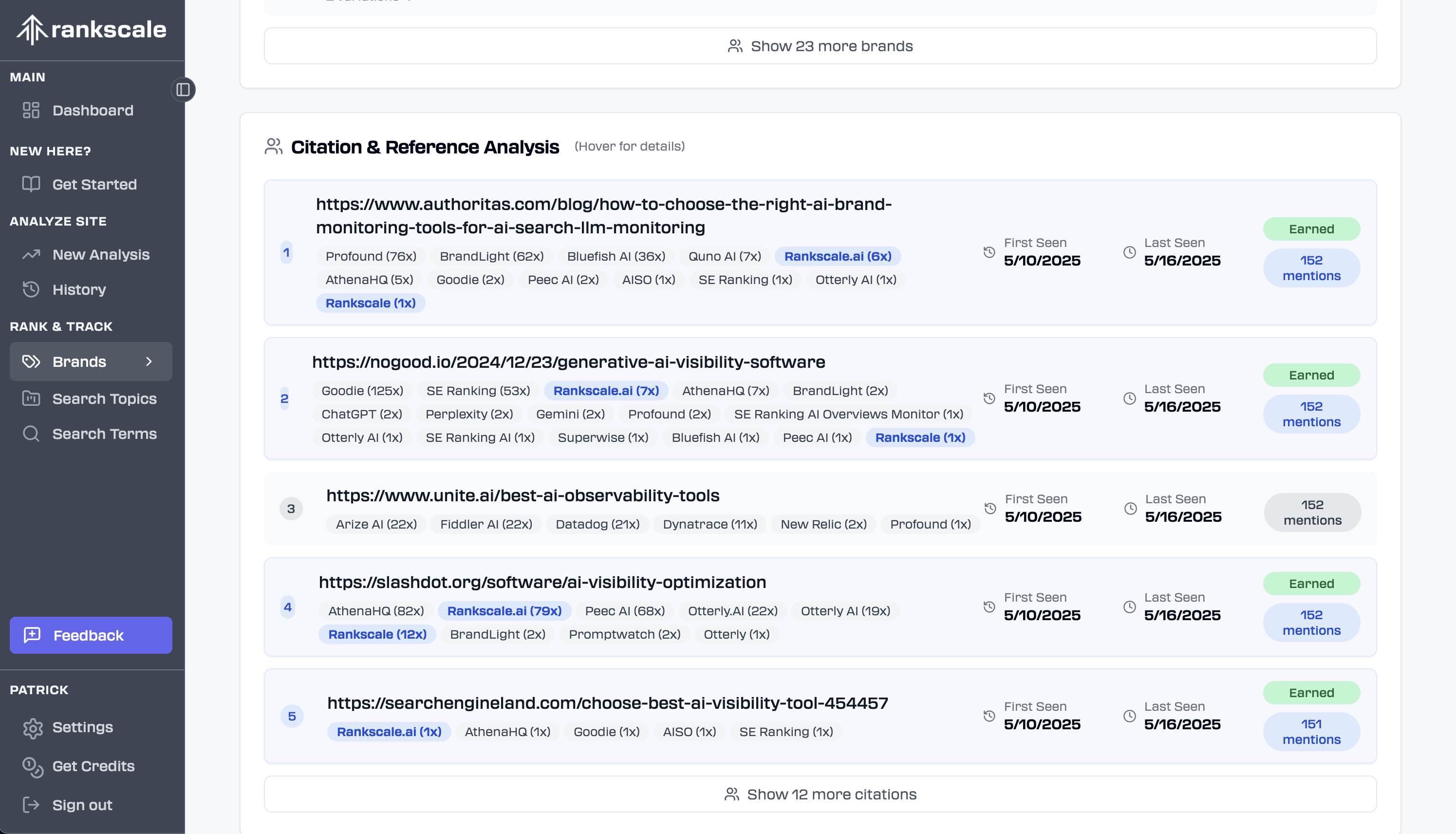Click Sign out
1456x834 pixels.
tap(91, 805)
